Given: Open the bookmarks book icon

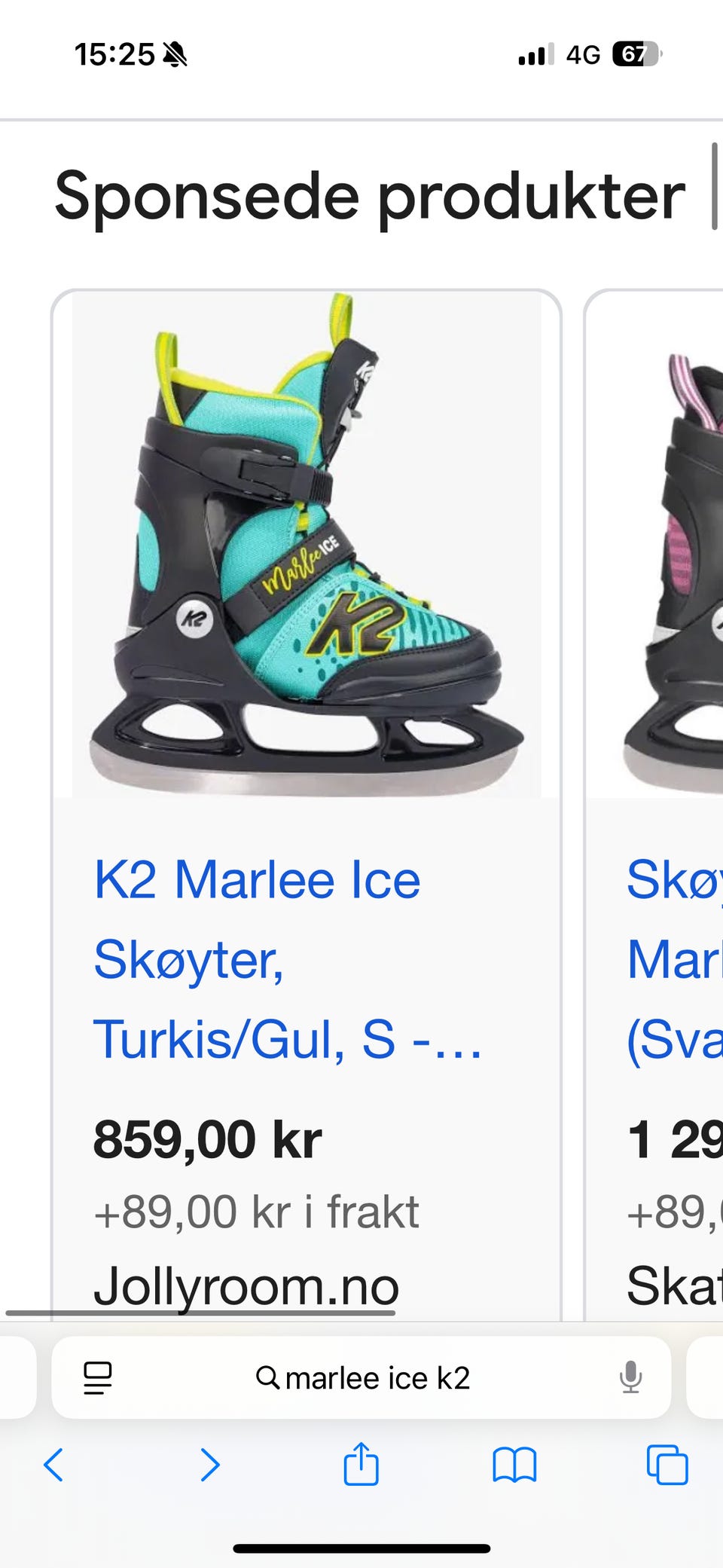Looking at the screenshot, I should [x=514, y=1465].
